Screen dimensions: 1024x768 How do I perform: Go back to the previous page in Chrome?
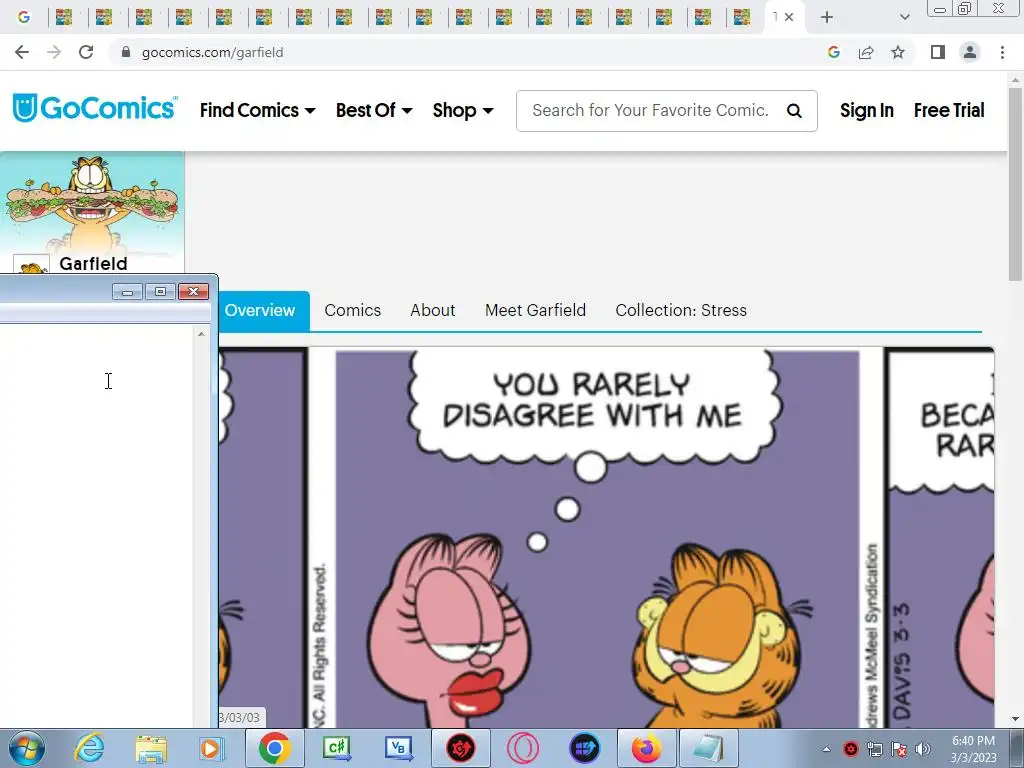coord(22,52)
